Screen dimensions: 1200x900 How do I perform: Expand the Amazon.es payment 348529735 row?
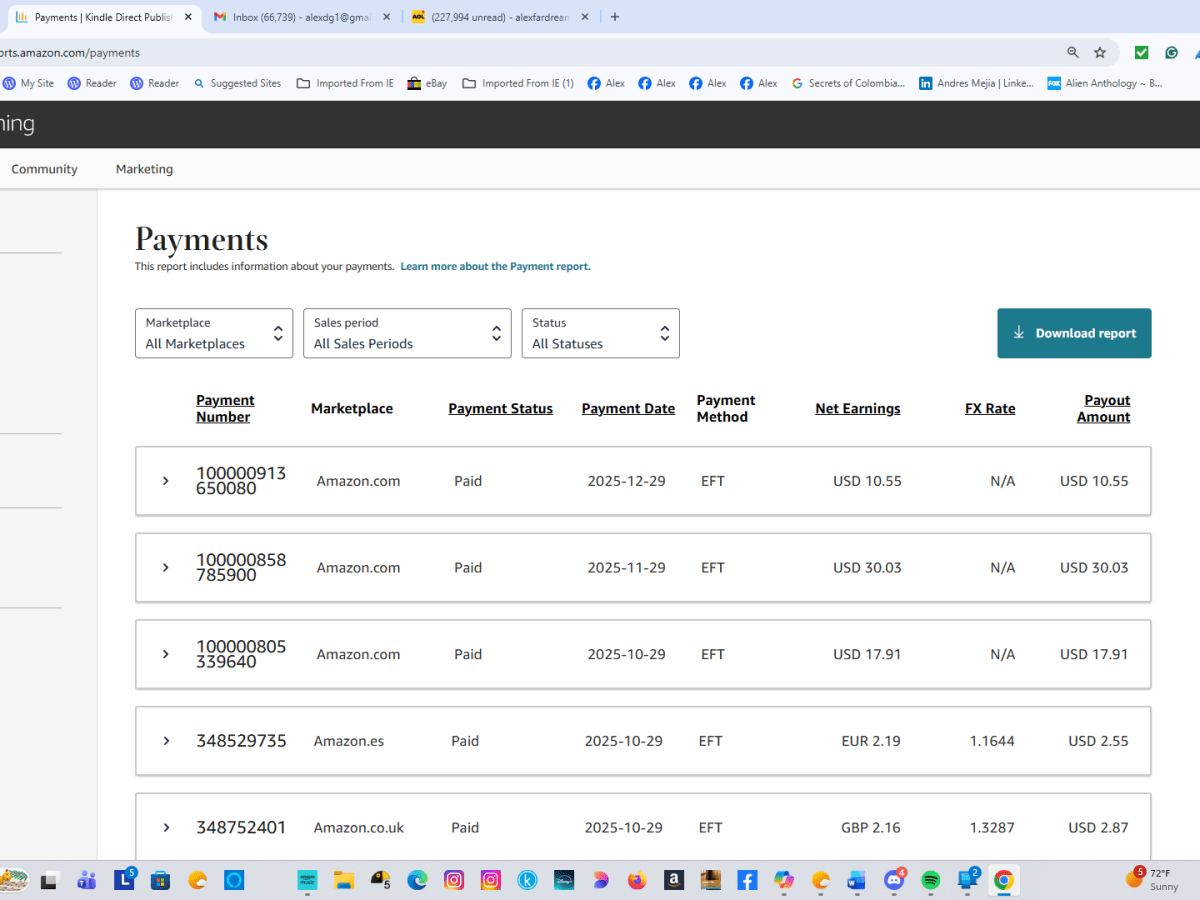click(x=166, y=741)
